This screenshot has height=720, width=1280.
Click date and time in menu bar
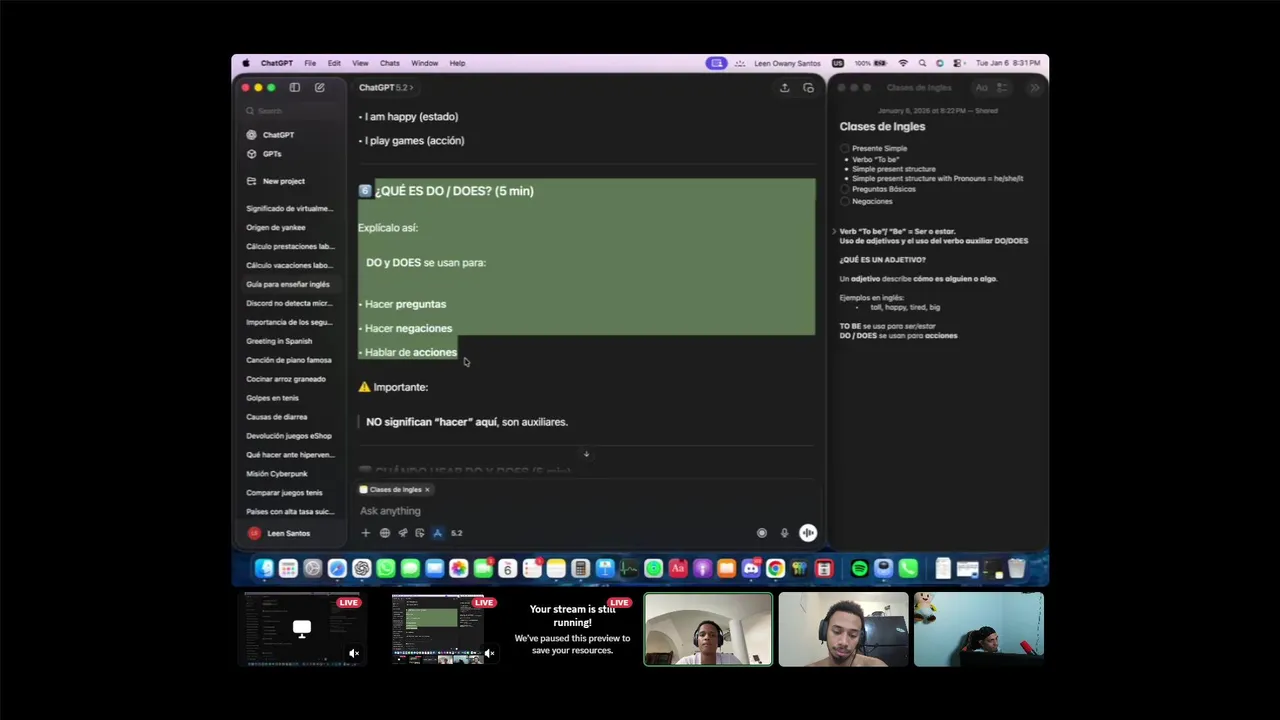coord(1008,63)
